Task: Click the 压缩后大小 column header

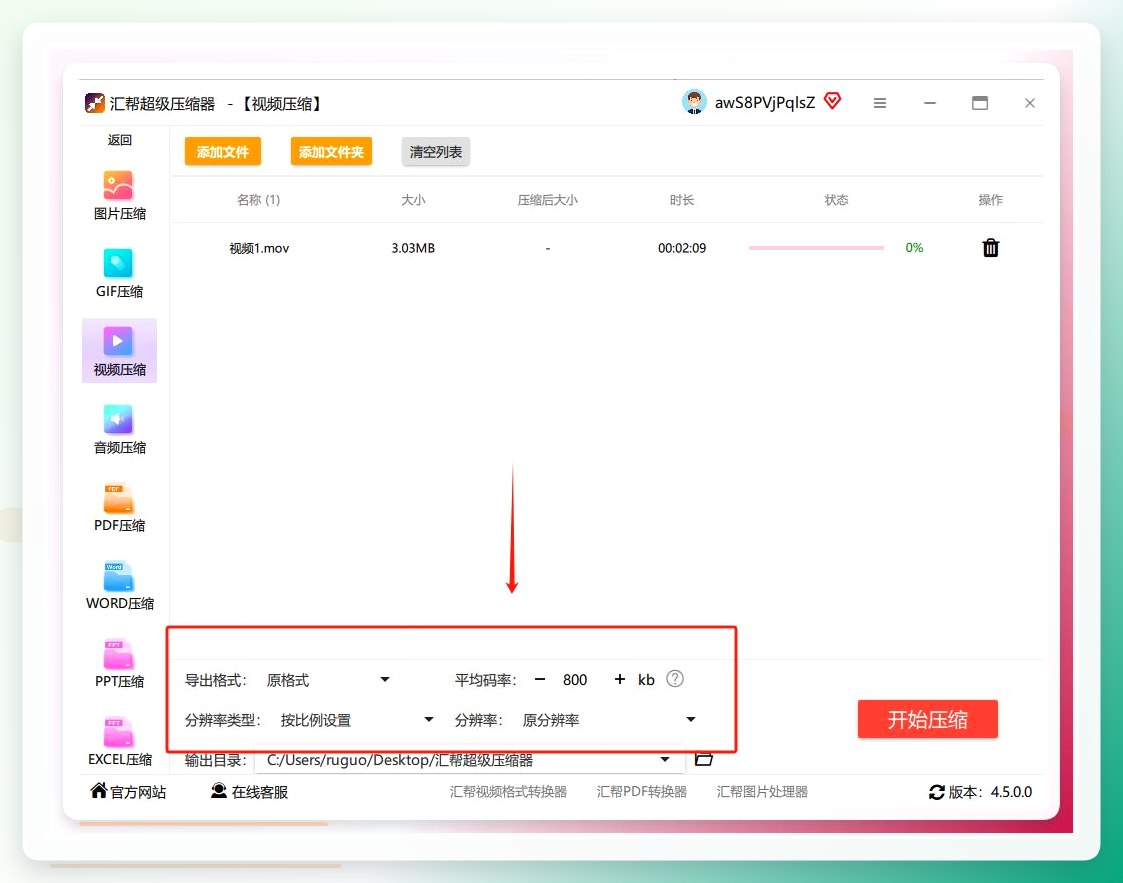Action: click(x=548, y=200)
